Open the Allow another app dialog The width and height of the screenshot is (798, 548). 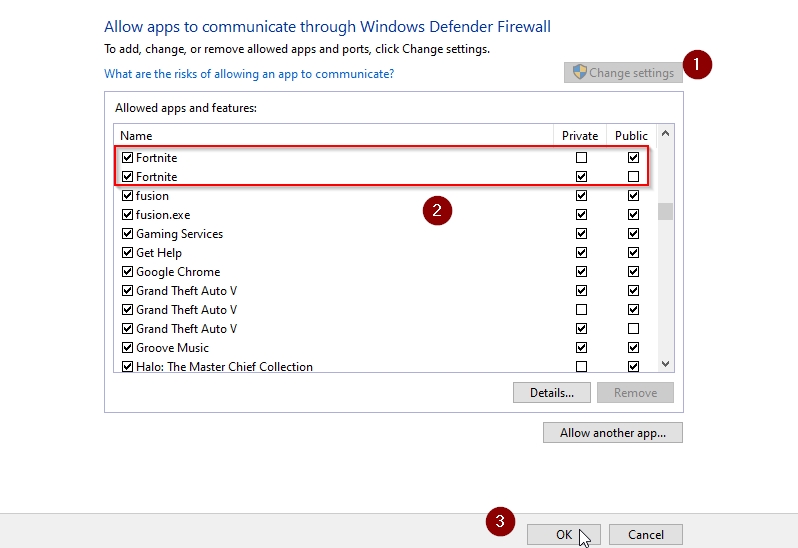tap(613, 432)
